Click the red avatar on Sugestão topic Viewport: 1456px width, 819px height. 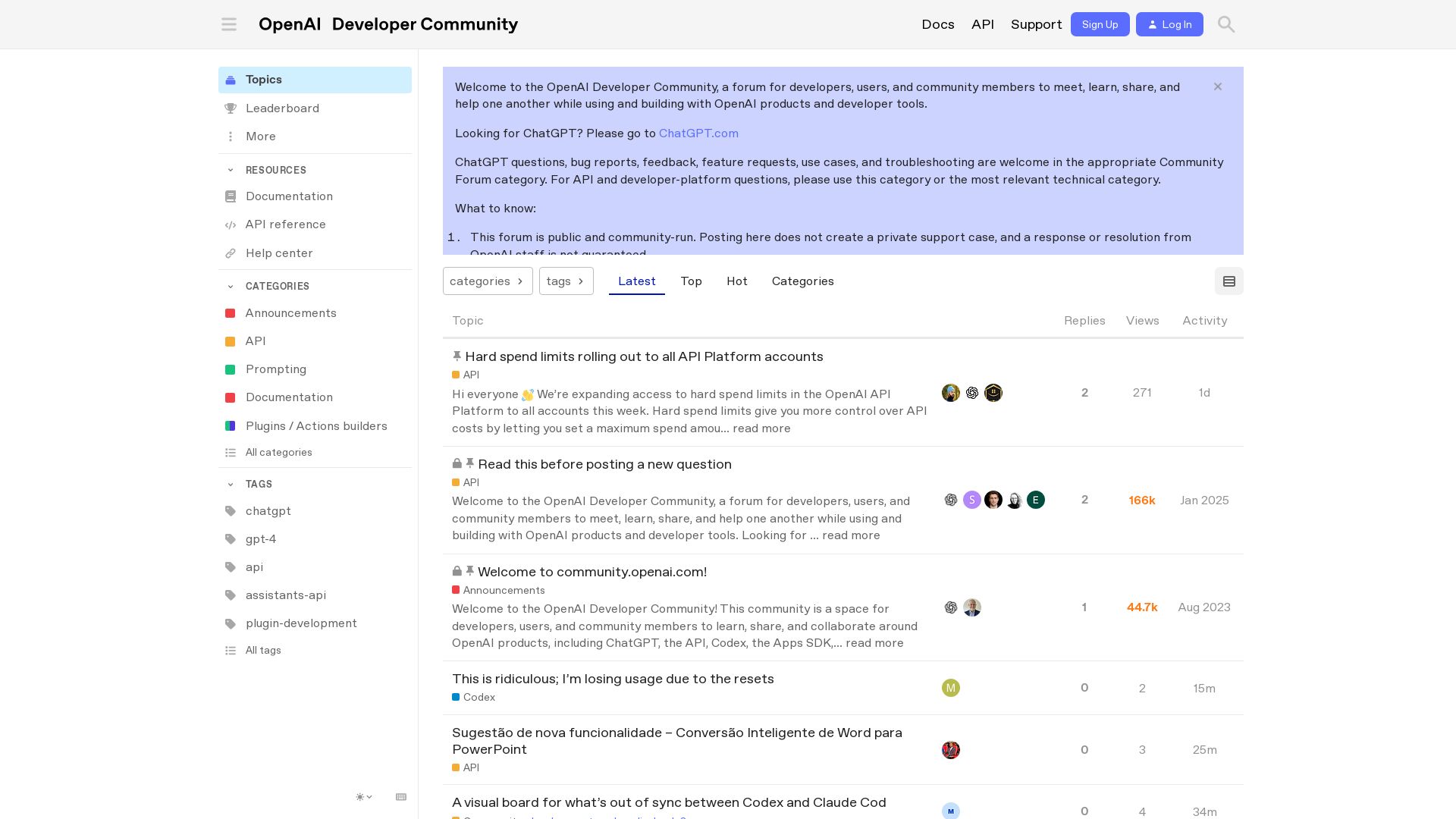(951, 750)
